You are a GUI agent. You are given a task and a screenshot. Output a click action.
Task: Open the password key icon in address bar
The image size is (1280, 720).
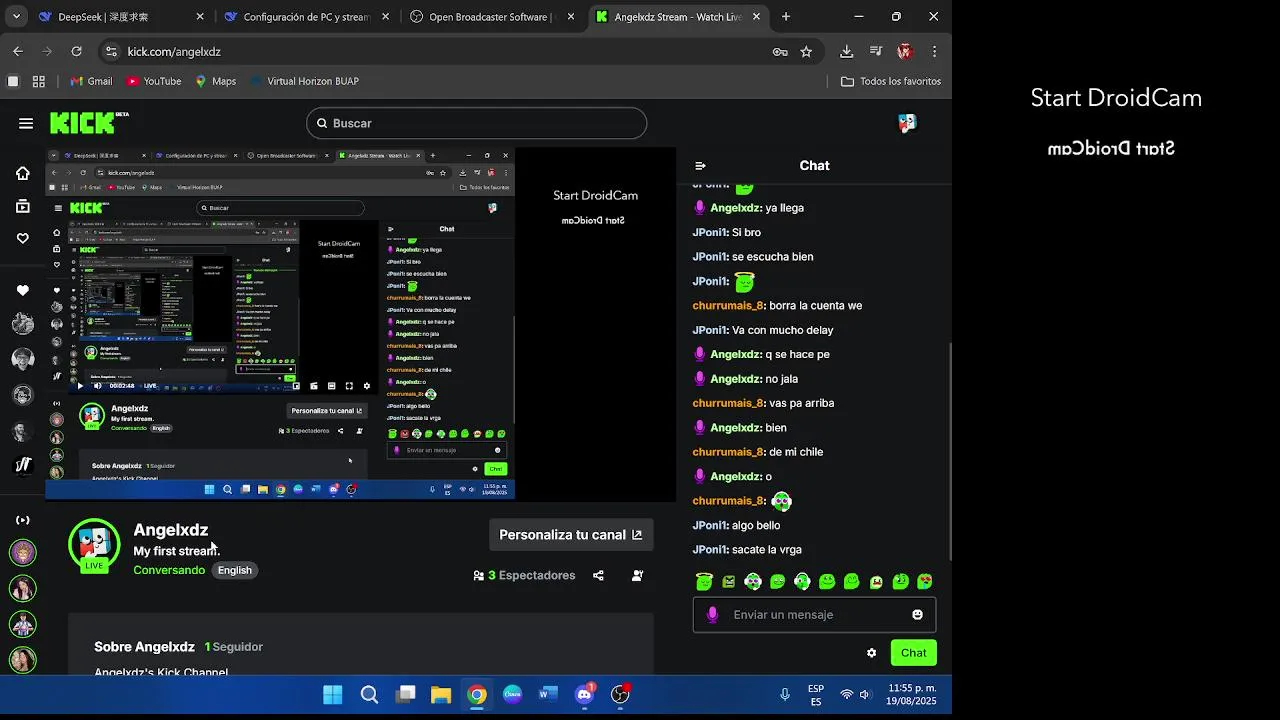pos(780,52)
